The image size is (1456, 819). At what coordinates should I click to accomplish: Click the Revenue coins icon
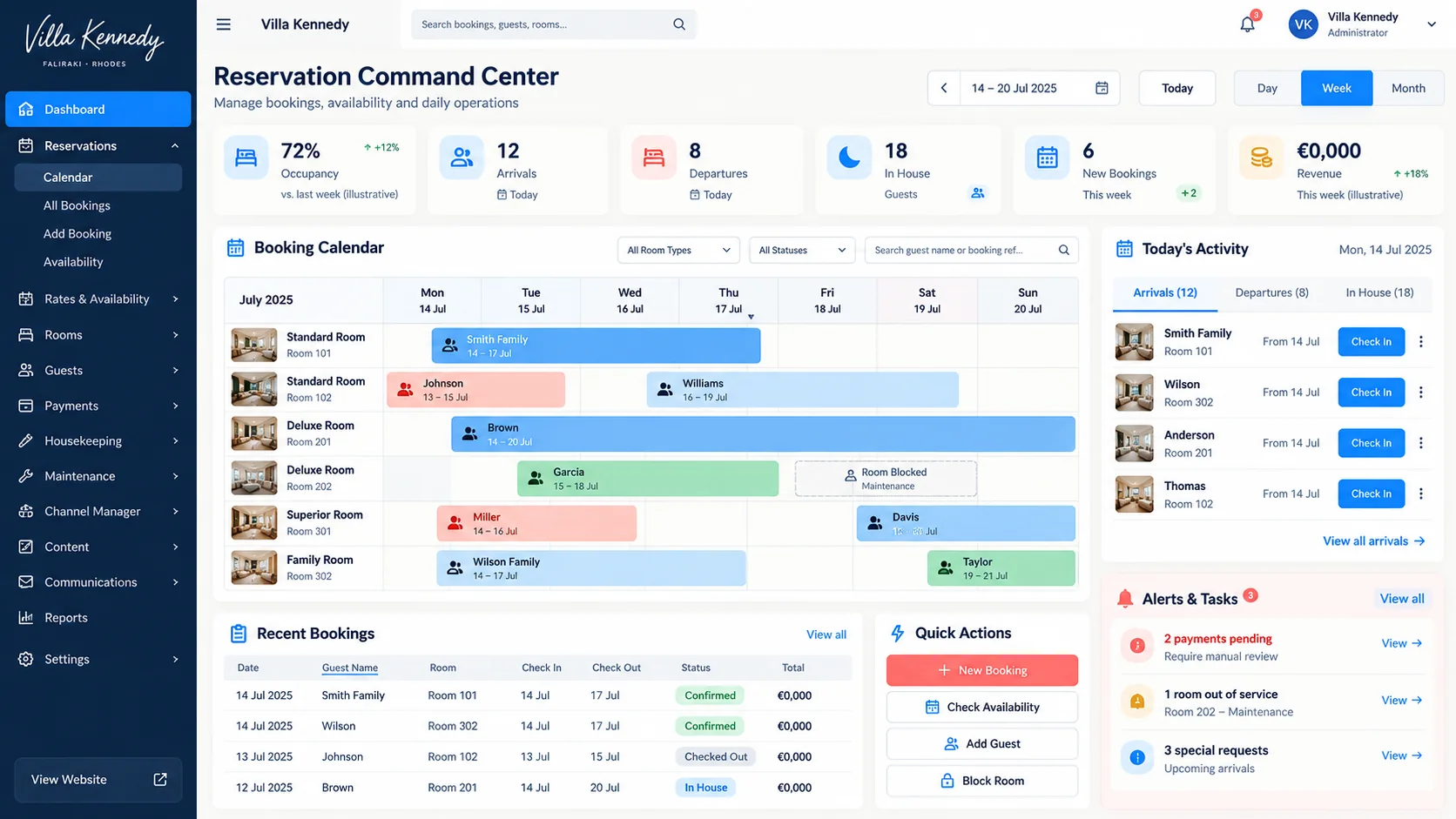point(1261,158)
